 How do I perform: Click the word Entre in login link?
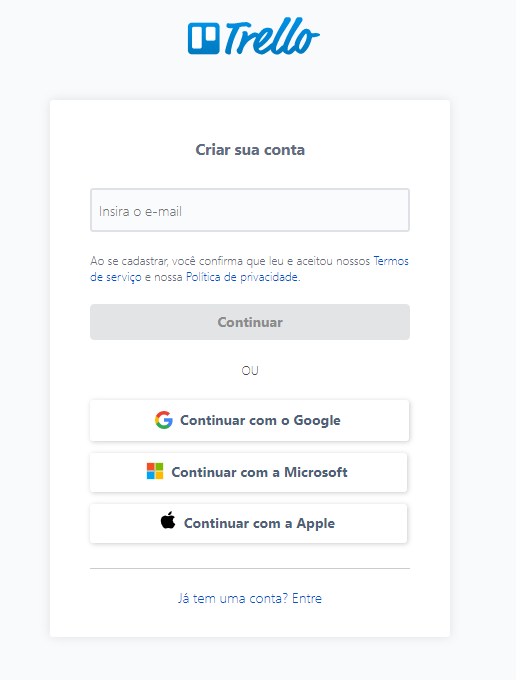[307, 598]
